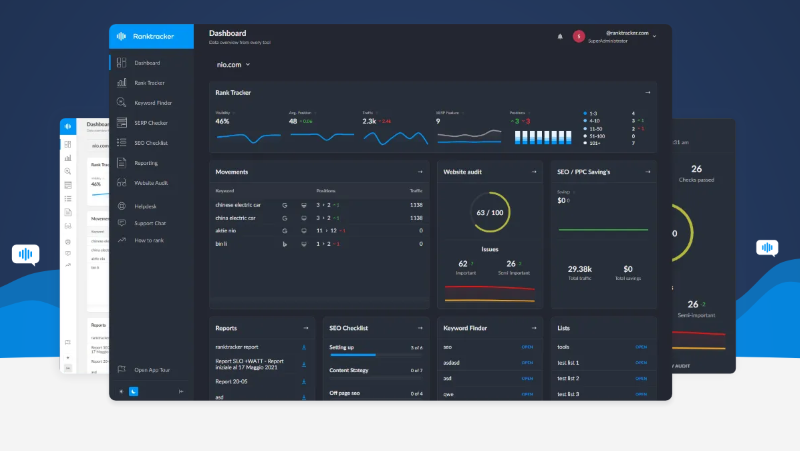This screenshot has height=451, width=800.
Task: Select SERP Checker in the sidebar
Action: click(x=152, y=123)
